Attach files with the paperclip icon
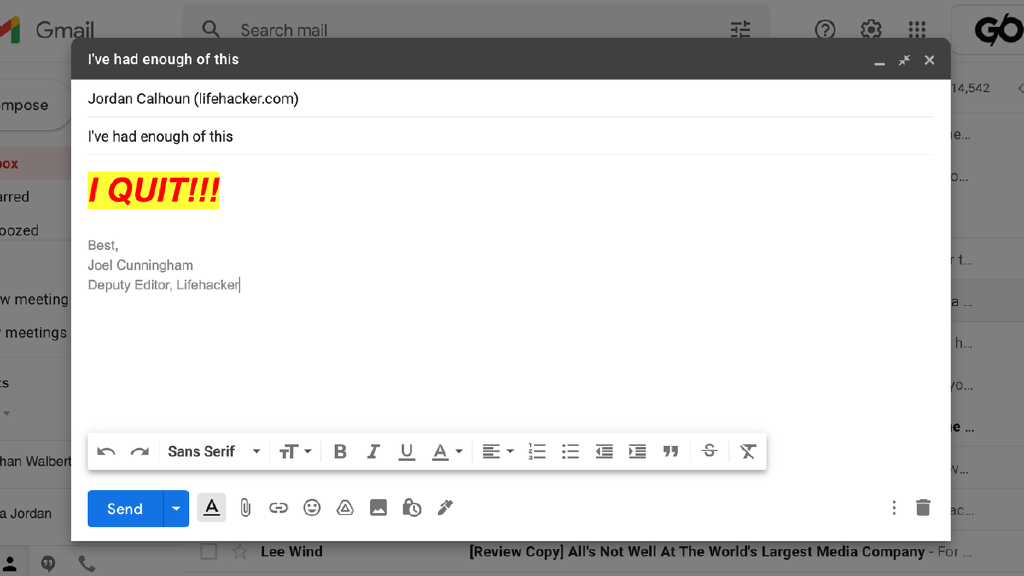The image size is (1024, 576). tap(245, 508)
